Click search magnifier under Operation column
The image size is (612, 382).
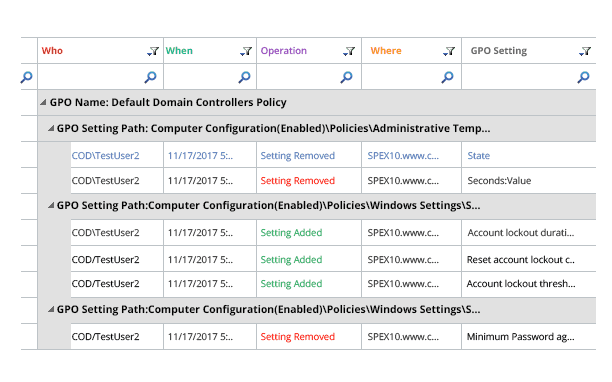(x=346, y=77)
